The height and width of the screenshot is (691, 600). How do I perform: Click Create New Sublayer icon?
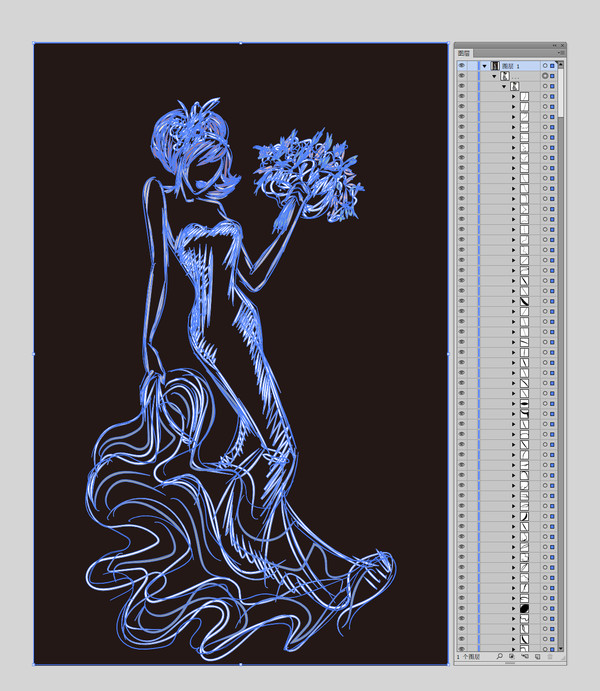tap(525, 656)
